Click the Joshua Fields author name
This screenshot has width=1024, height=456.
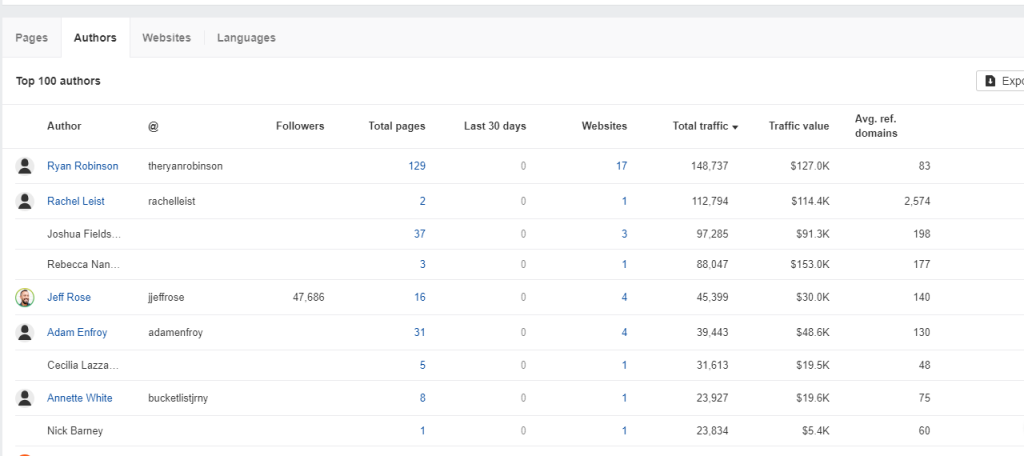click(x=84, y=234)
